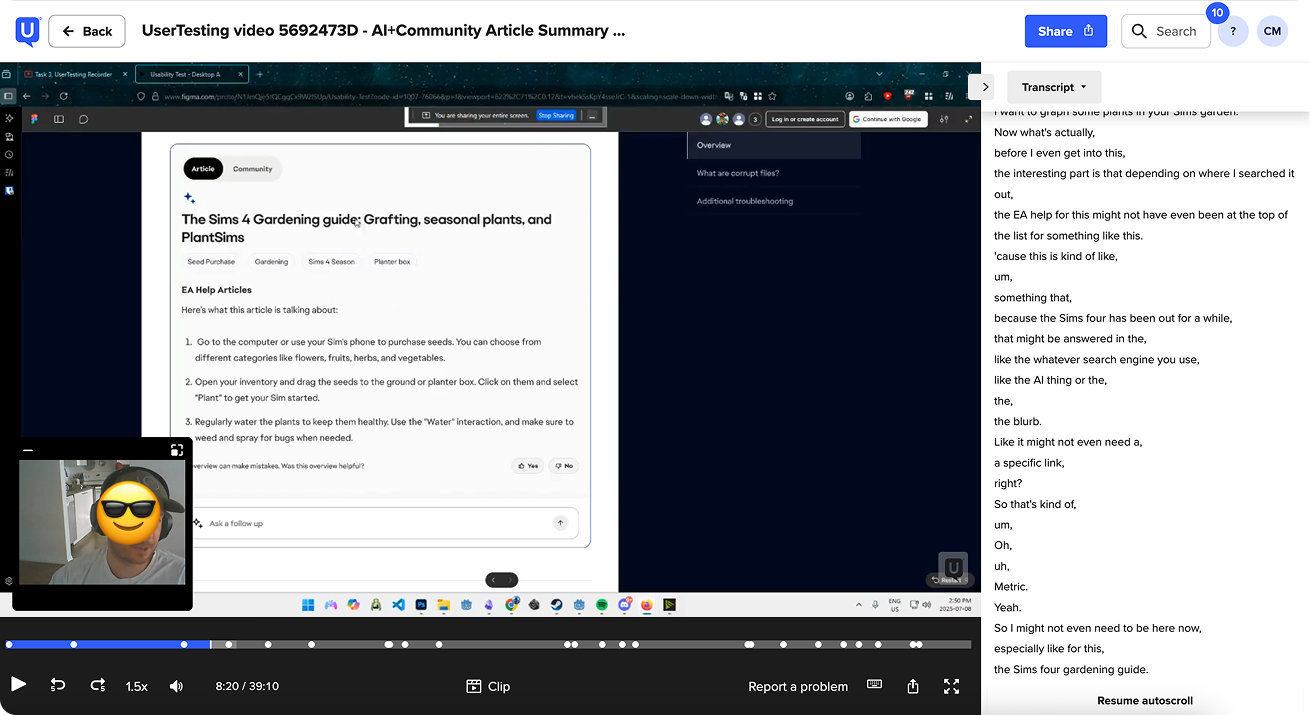Select the Task 3 UserTesting Recorder browser tab

tap(75, 74)
